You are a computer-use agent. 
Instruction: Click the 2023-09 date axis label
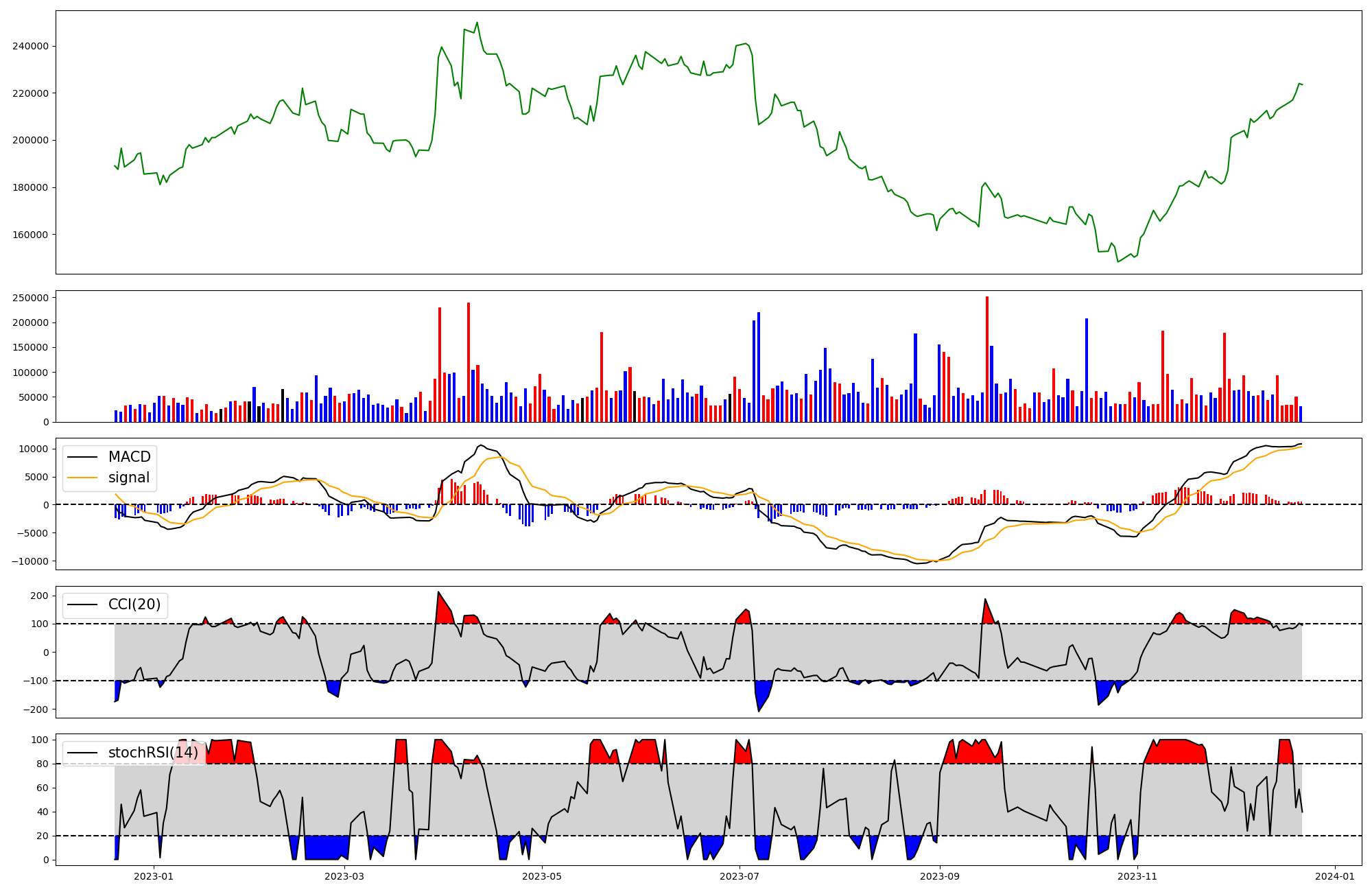pos(939,876)
